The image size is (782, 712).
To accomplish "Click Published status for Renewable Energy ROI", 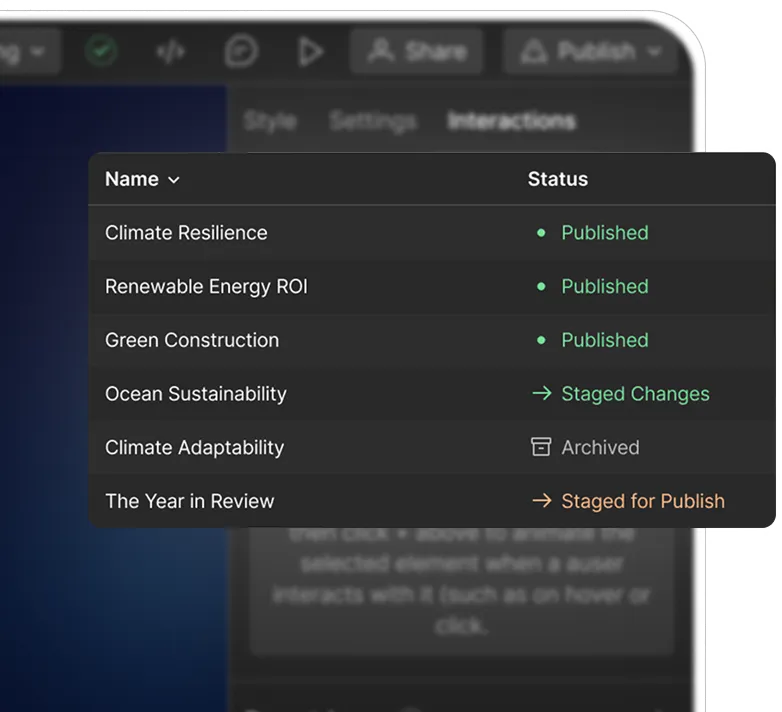I will (x=605, y=287).
